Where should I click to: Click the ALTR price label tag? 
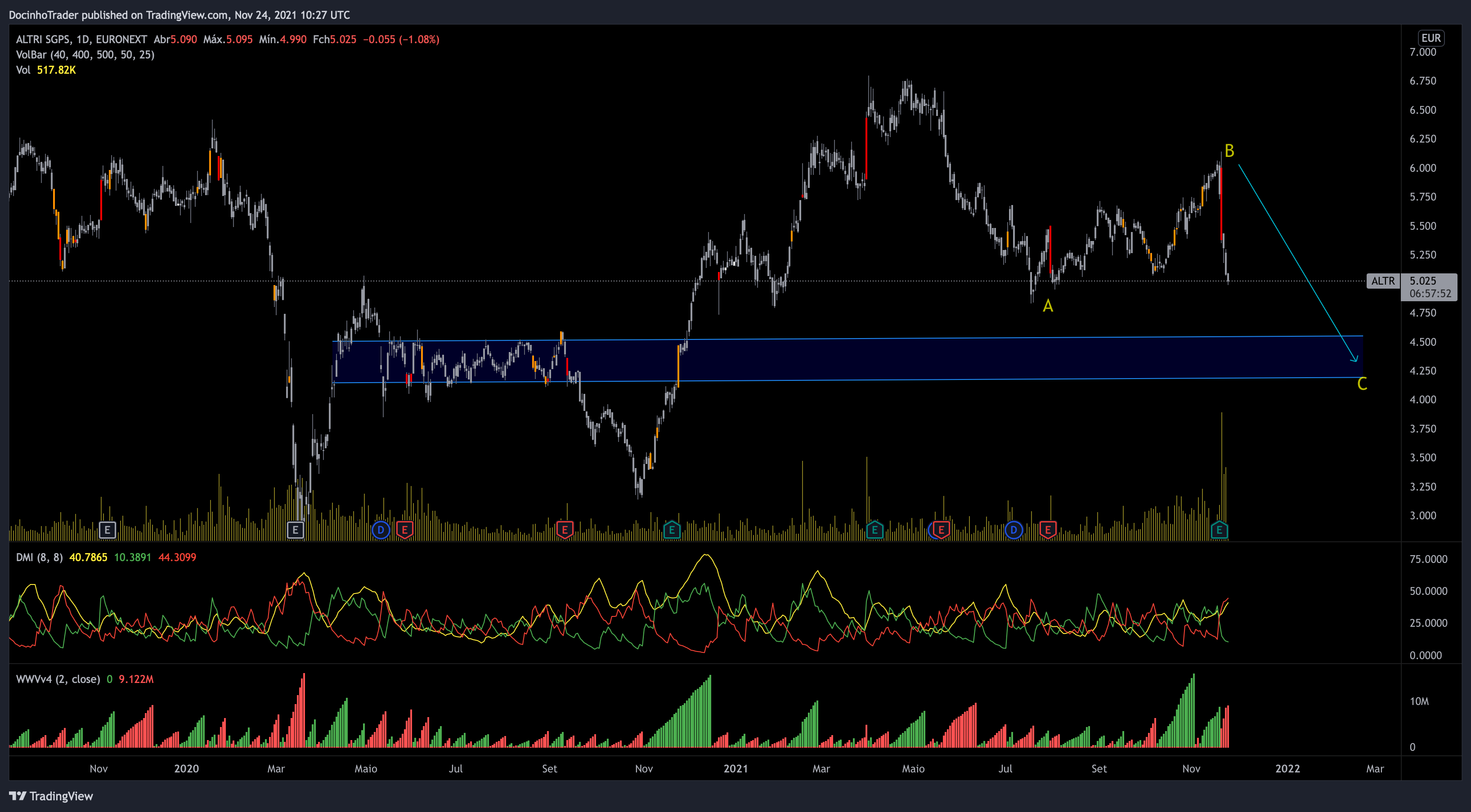click(1382, 281)
